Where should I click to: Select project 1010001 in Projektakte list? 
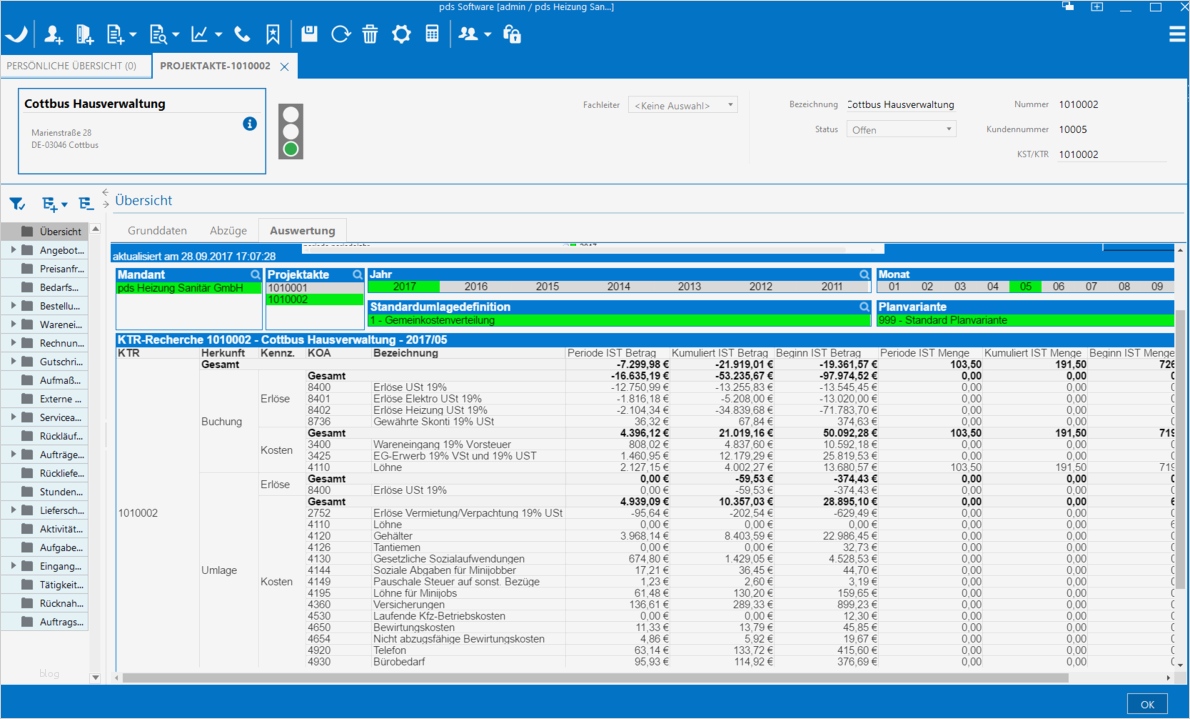[287, 288]
